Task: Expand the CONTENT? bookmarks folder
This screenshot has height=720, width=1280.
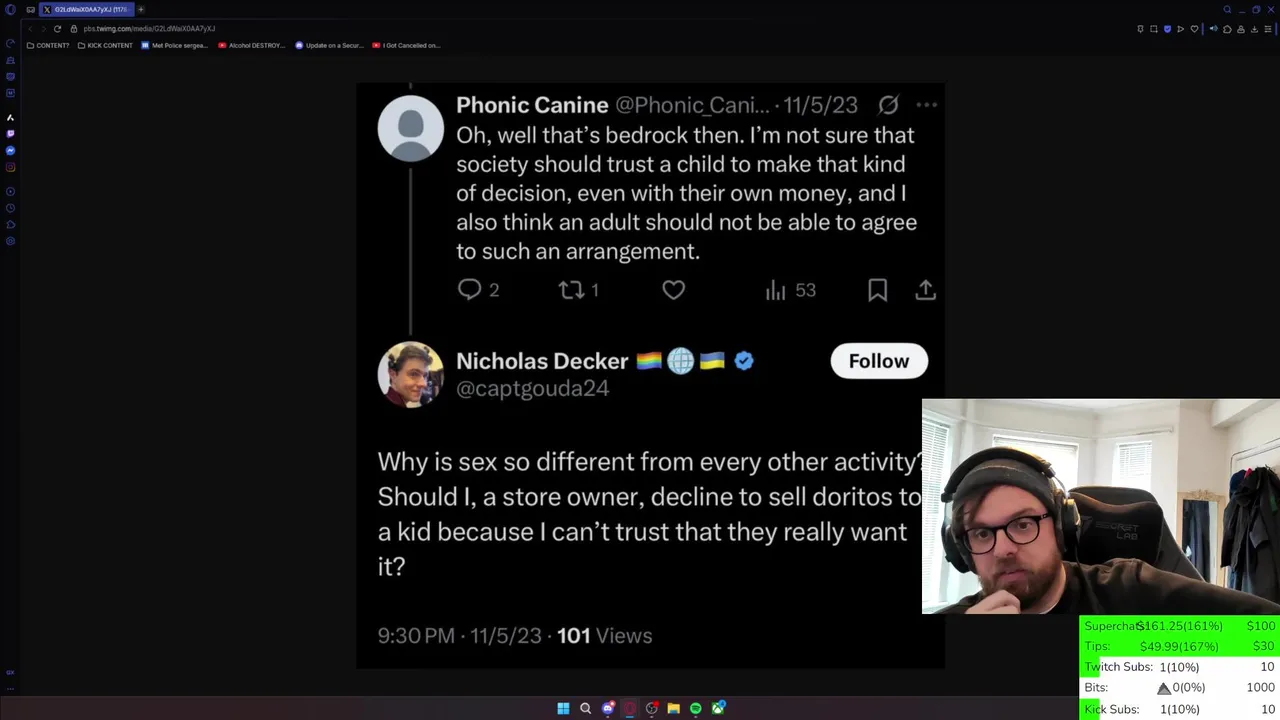Action: 48,45
